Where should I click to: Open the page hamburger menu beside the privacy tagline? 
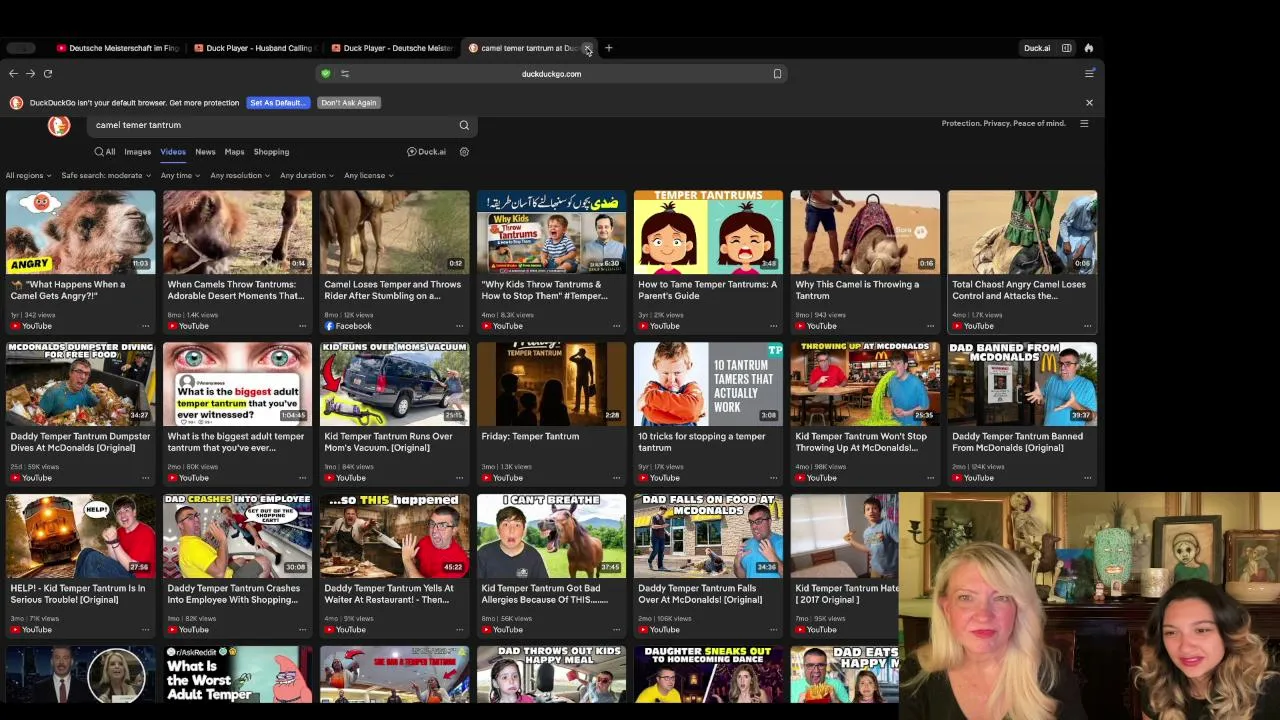coord(1084,123)
